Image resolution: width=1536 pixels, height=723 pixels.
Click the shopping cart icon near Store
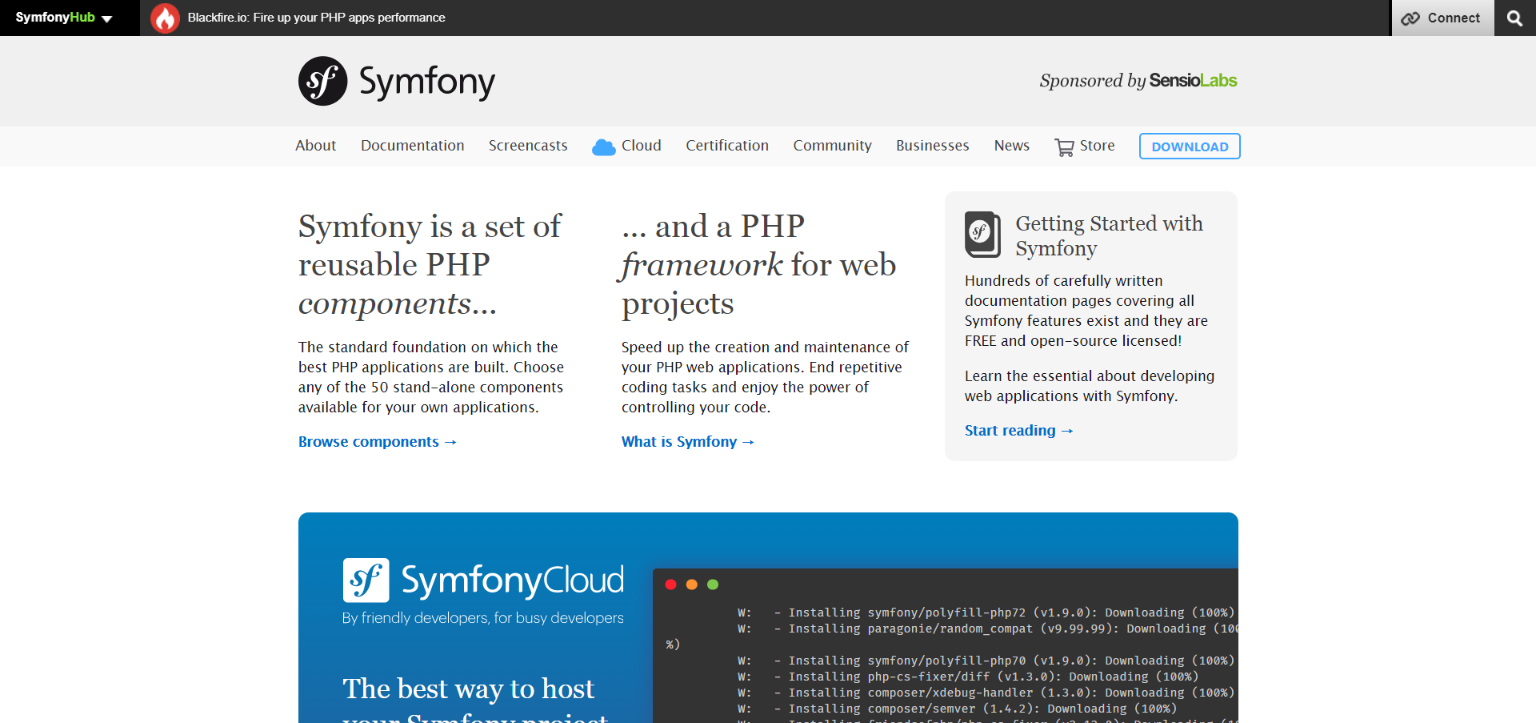click(x=1063, y=146)
